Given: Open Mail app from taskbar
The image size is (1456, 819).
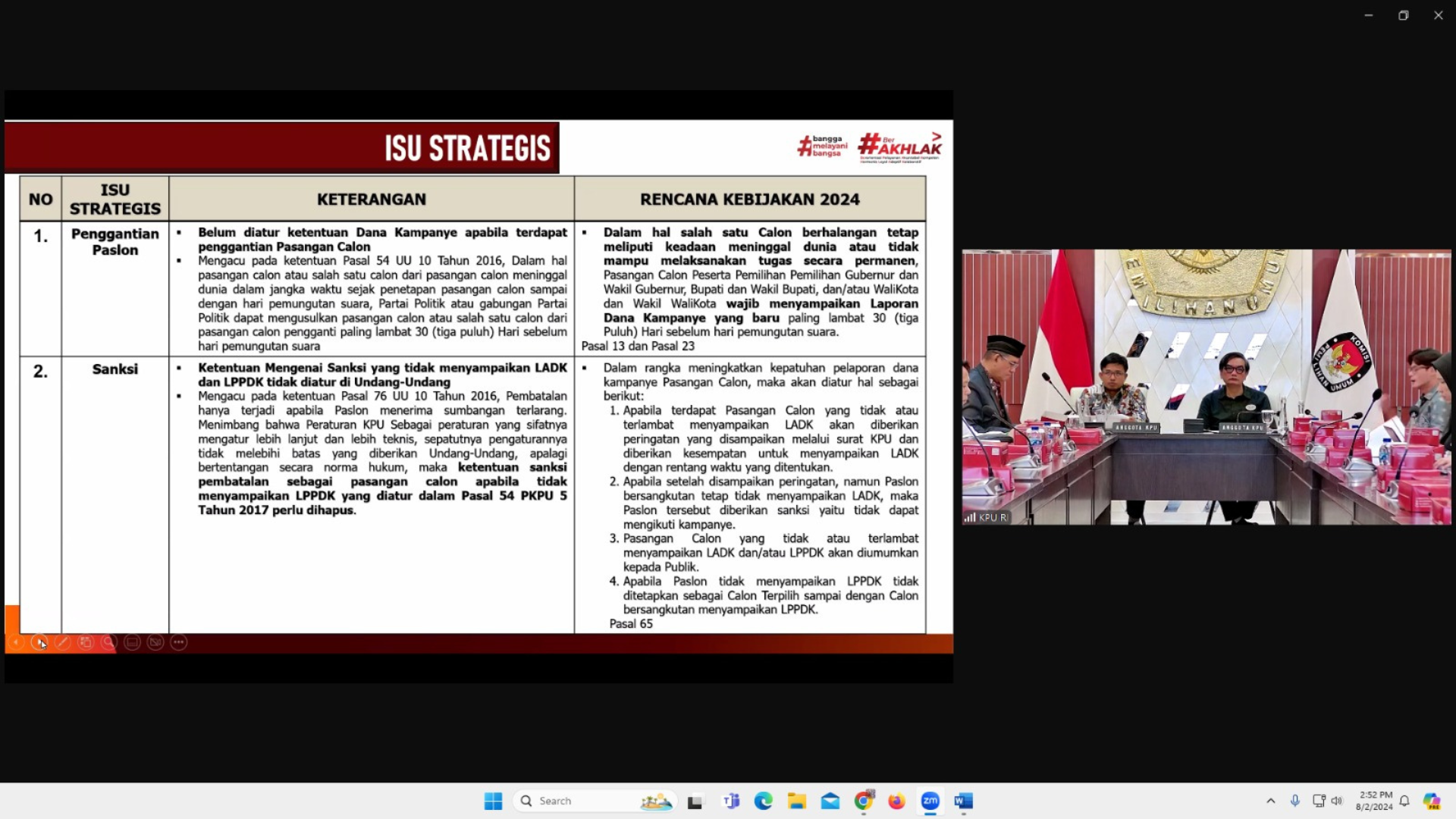Looking at the screenshot, I should coord(830,801).
